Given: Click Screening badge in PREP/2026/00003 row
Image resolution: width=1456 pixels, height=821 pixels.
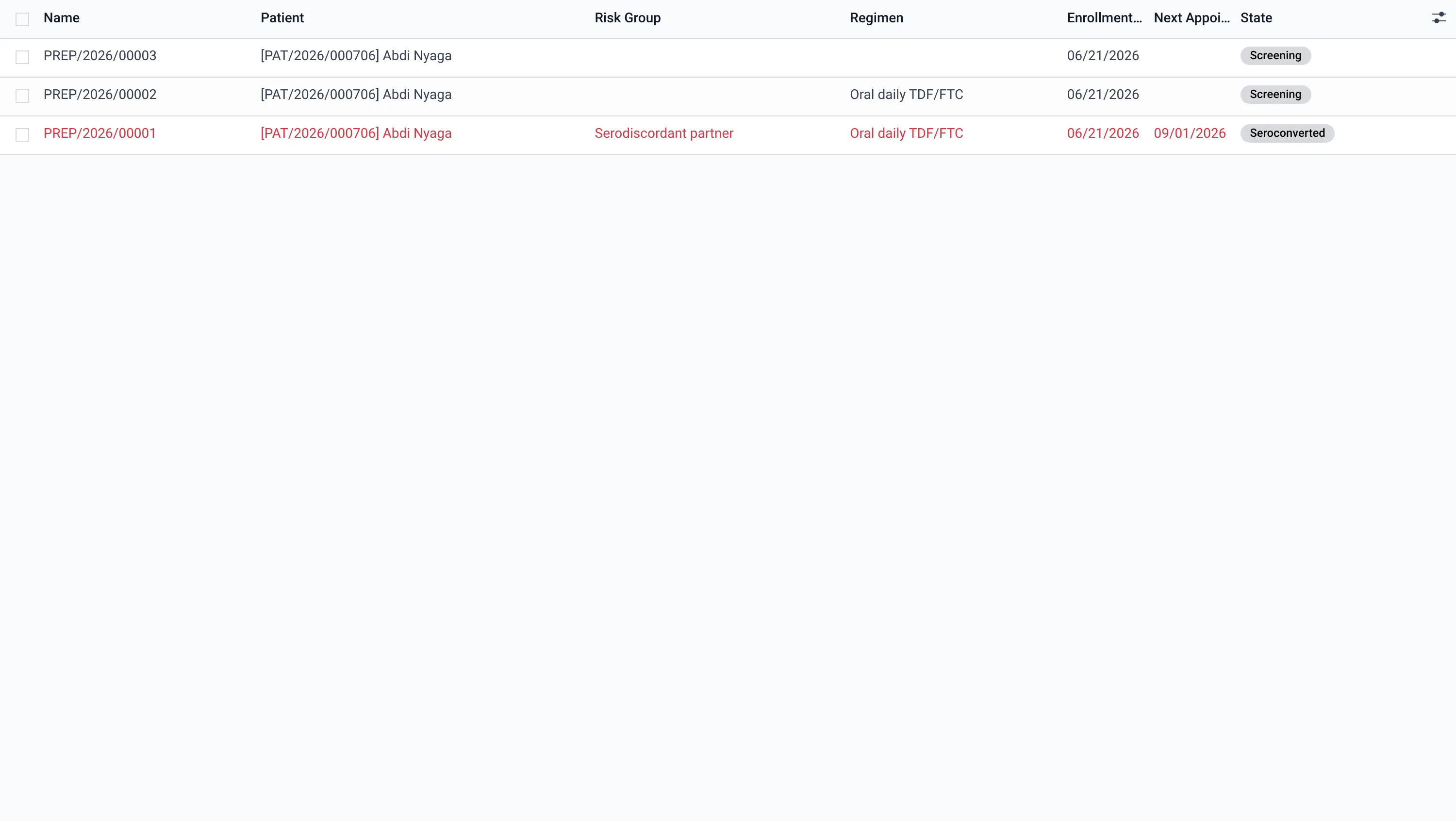Looking at the screenshot, I should pos(1275,55).
